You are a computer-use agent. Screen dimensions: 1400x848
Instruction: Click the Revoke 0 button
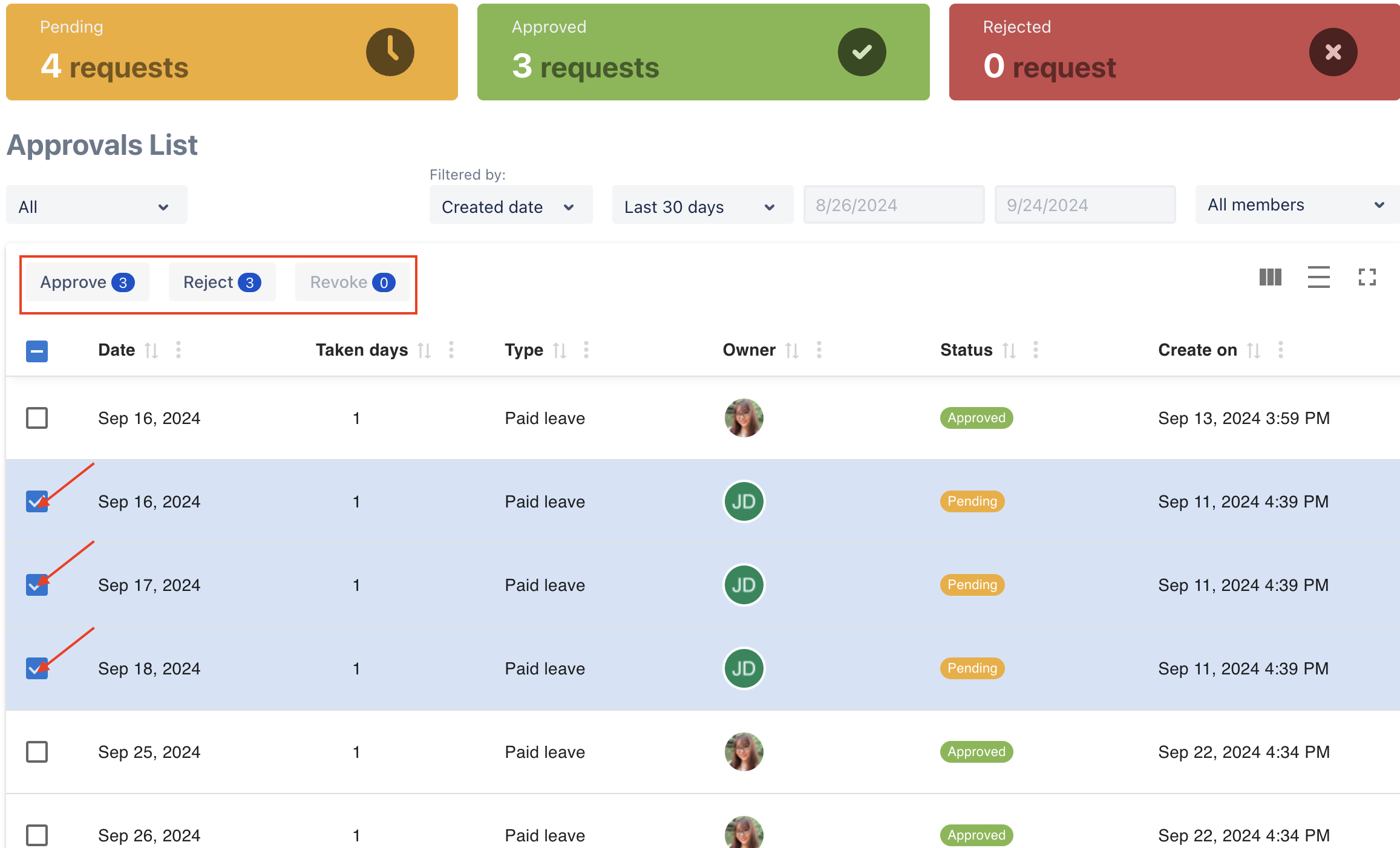click(351, 282)
